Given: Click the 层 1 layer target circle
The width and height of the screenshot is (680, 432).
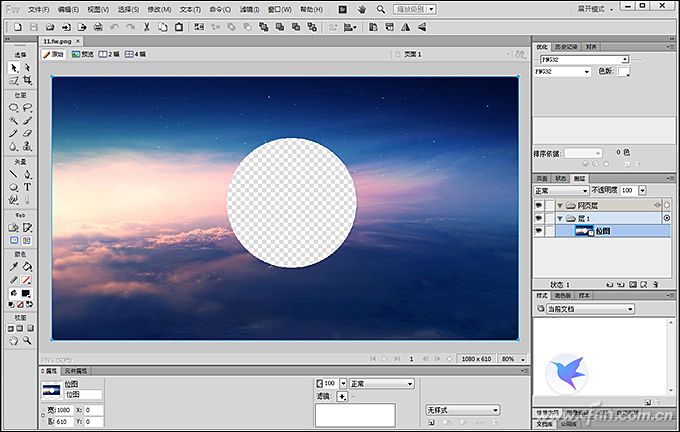Looking at the screenshot, I should pos(667,218).
